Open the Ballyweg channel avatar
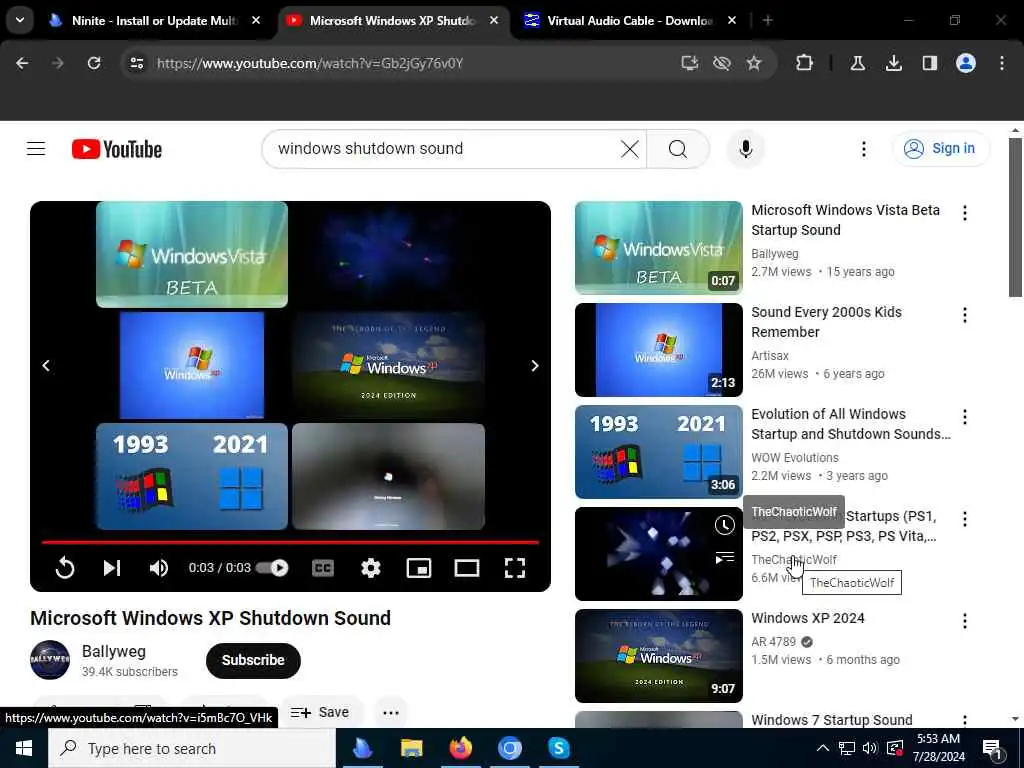The width and height of the screenshot is (1024, 768). 50,660
